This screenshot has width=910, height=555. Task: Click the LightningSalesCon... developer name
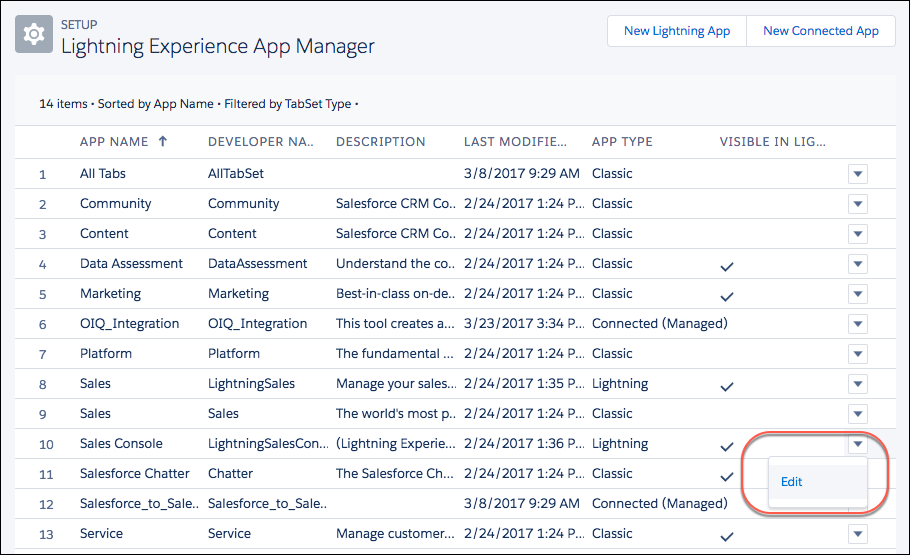pos(268,444)
